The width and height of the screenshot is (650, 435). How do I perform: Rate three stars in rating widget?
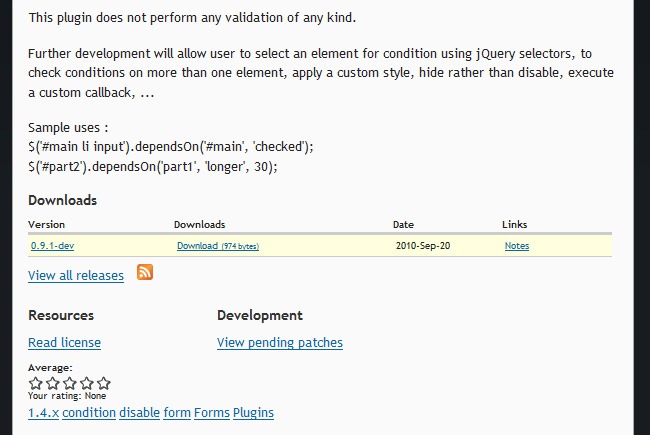pyautogui.click(x=70, y=383)
